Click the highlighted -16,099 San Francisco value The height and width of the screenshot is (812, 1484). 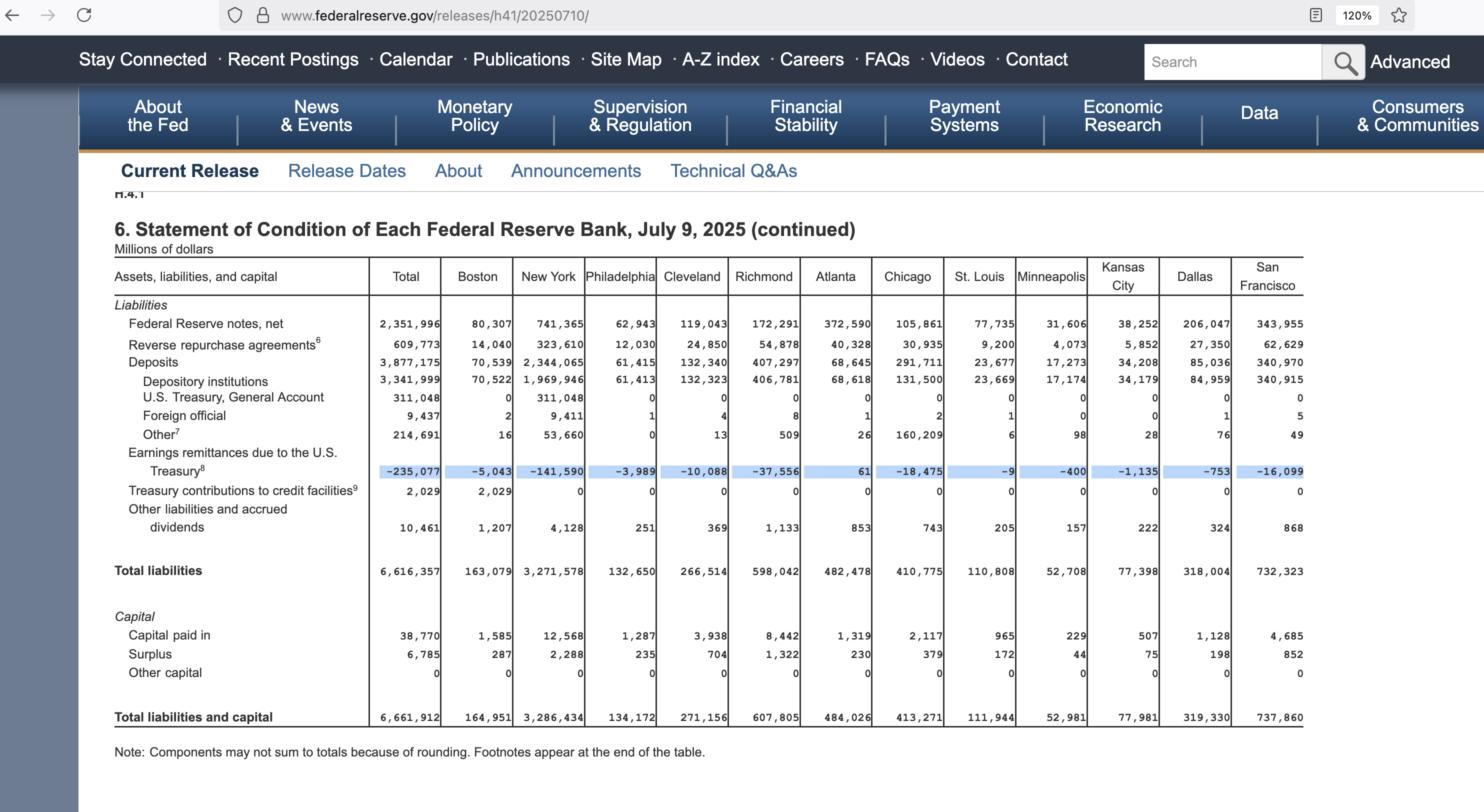tap(1279, 471)
